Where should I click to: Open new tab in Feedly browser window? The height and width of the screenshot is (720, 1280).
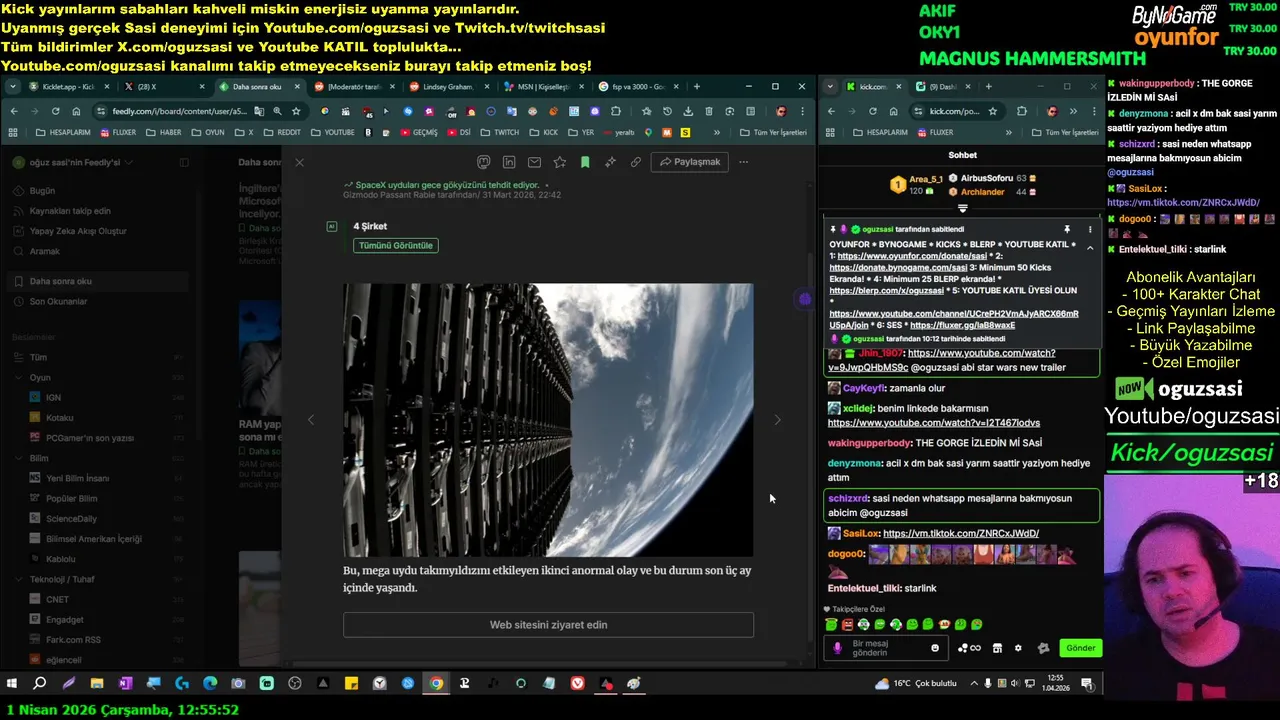(x=697, y=87)
